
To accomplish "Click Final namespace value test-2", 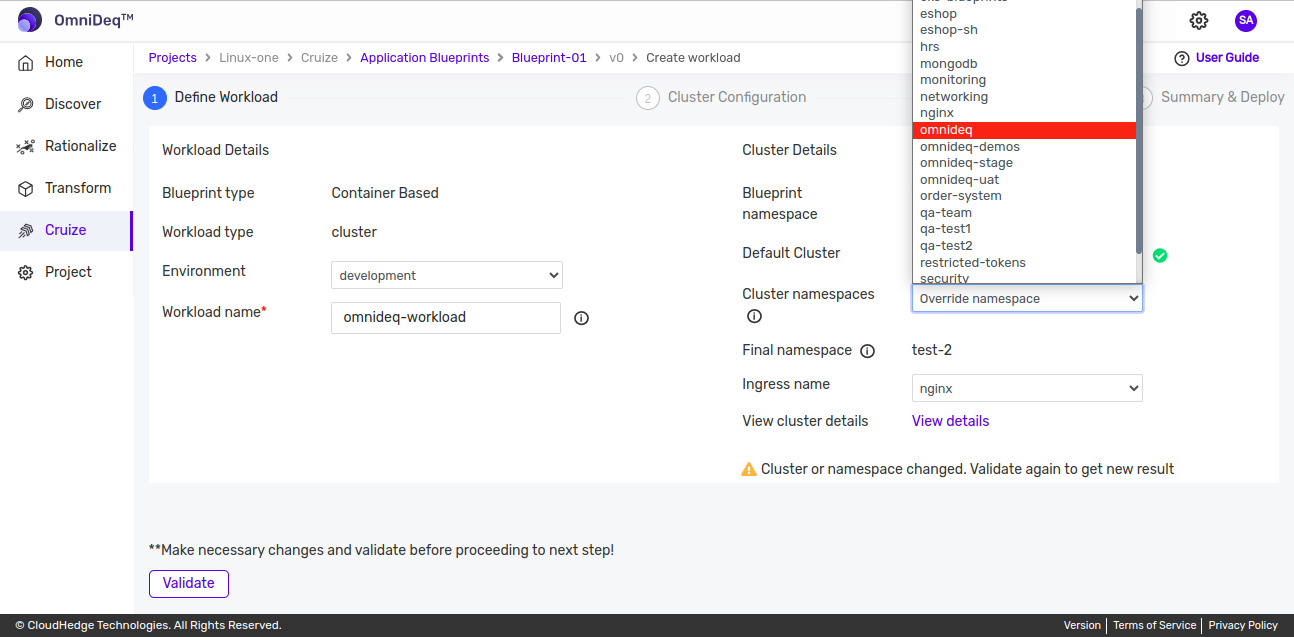I will pyautogui.click(x=932, y=350).
